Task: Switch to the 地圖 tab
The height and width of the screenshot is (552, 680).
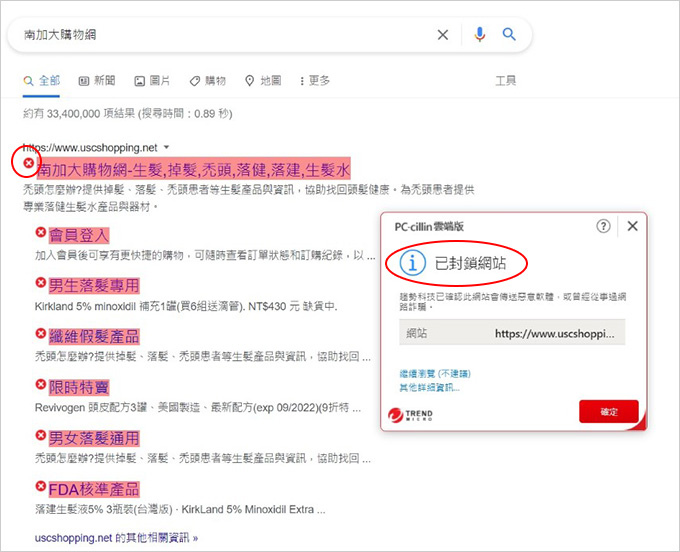Action: pos(263,81)
